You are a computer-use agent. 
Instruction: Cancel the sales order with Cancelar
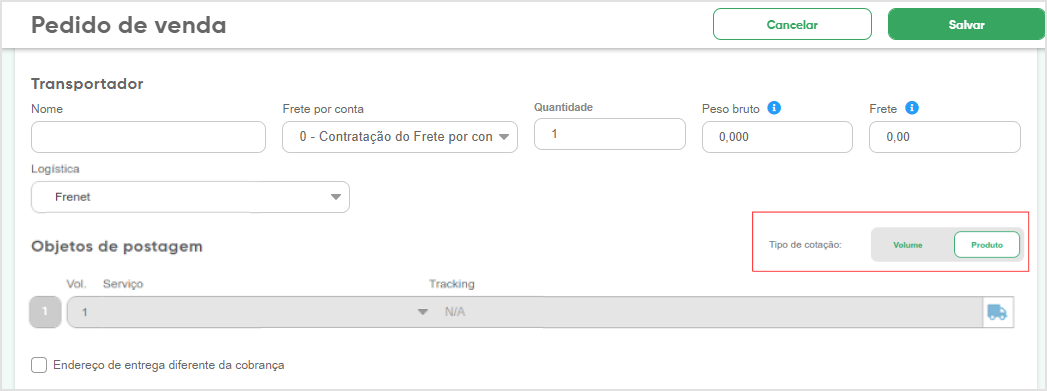pos(792,25)
